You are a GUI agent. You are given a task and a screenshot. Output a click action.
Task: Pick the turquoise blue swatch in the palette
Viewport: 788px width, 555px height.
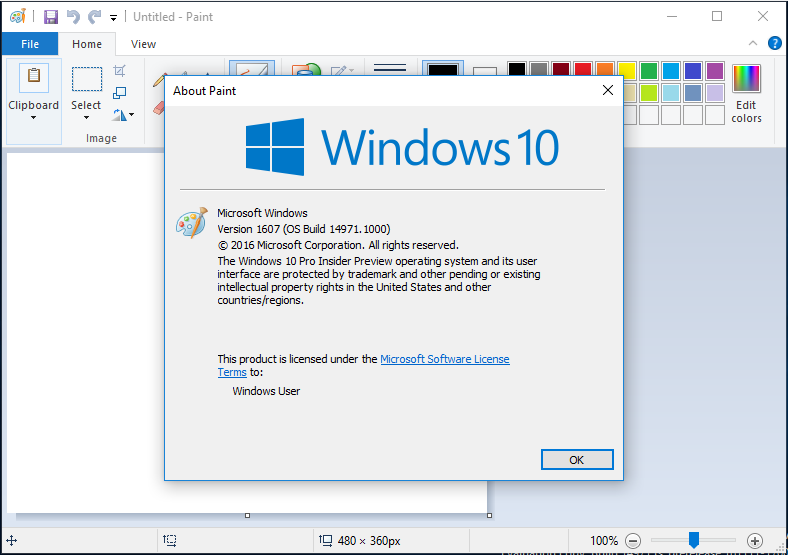pos(671,71)
